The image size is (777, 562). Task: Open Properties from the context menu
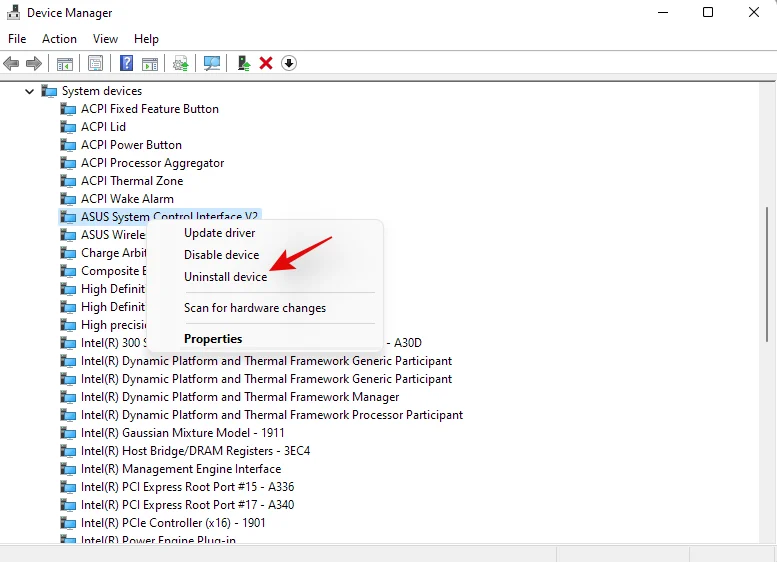(x=213, y=339)
